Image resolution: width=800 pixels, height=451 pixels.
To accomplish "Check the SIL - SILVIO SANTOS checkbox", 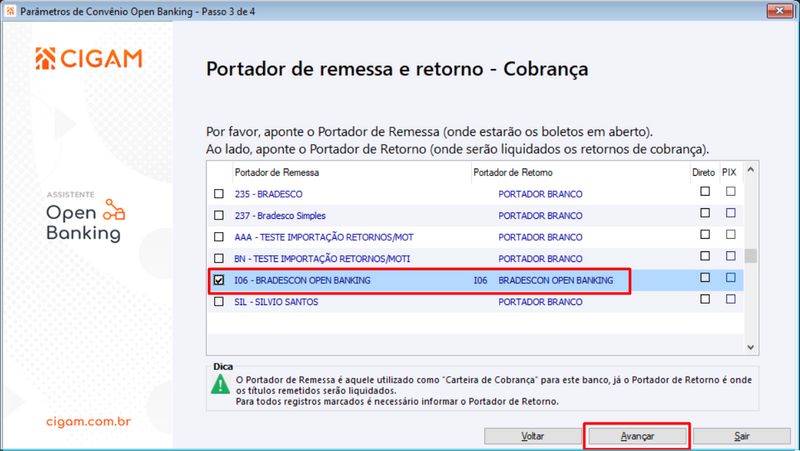I will click(x=219, y=302).
